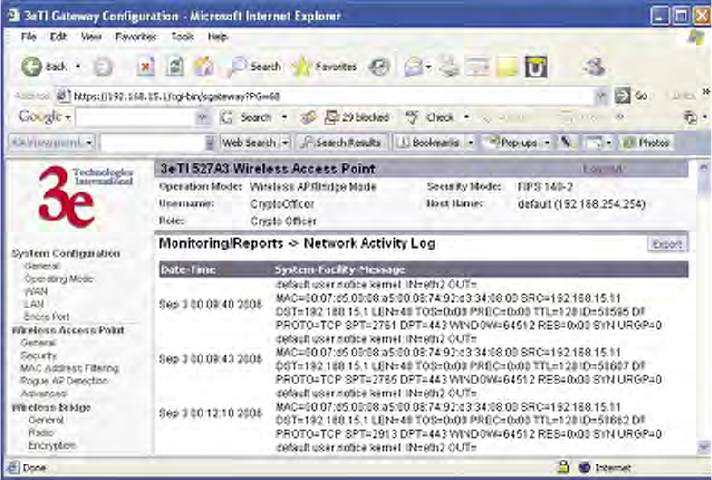This screenshot has height=480, width=712.
Task: Open the Pop-ups dropdown arrow
Action: click(x=547, y=143)
